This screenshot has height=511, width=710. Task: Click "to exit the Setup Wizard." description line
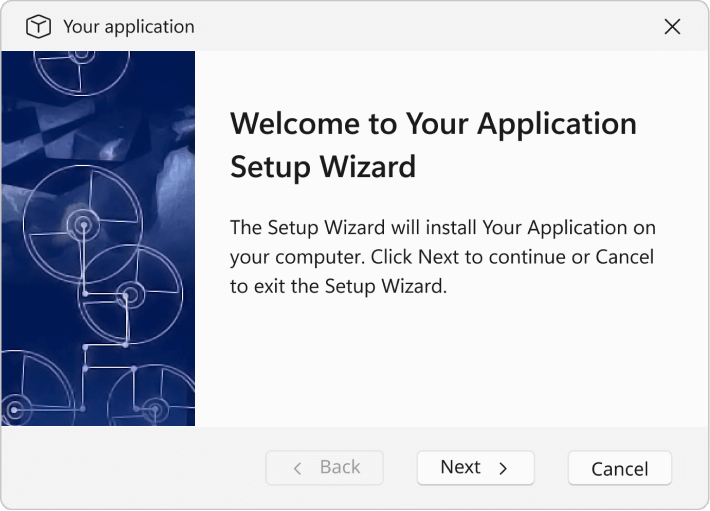(337, 287)
